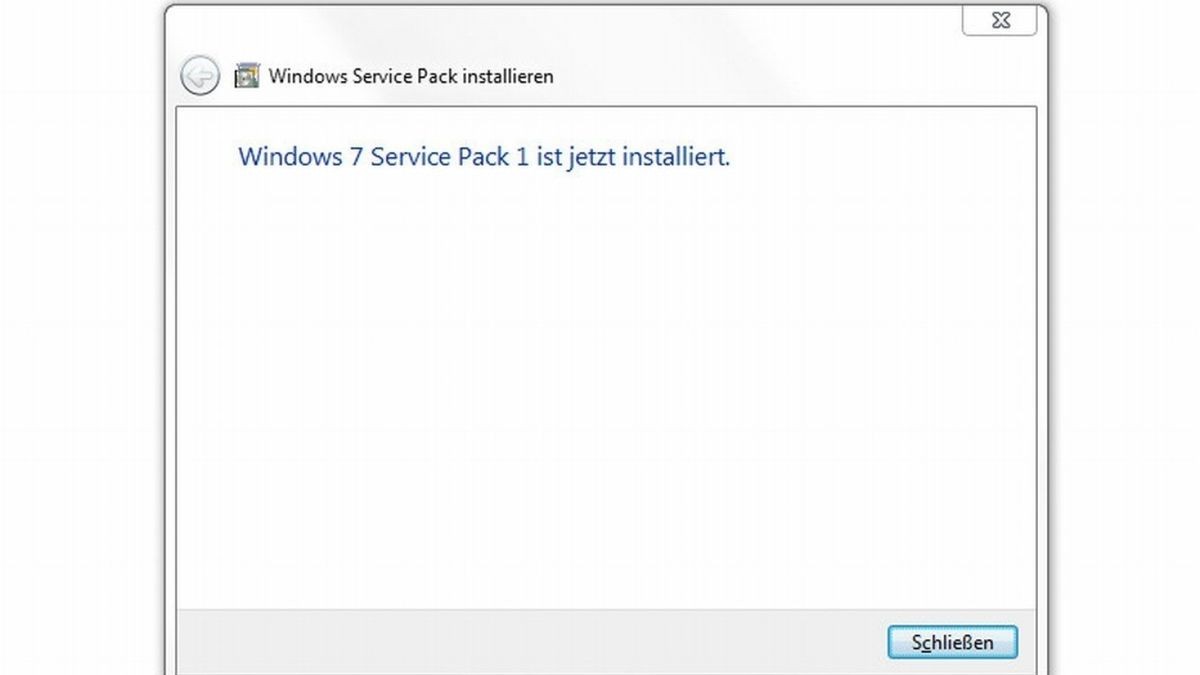Click the background left of the dialog
This screenshot has width=1200, height=675.
pyautogui.click(x=80, y=350)
